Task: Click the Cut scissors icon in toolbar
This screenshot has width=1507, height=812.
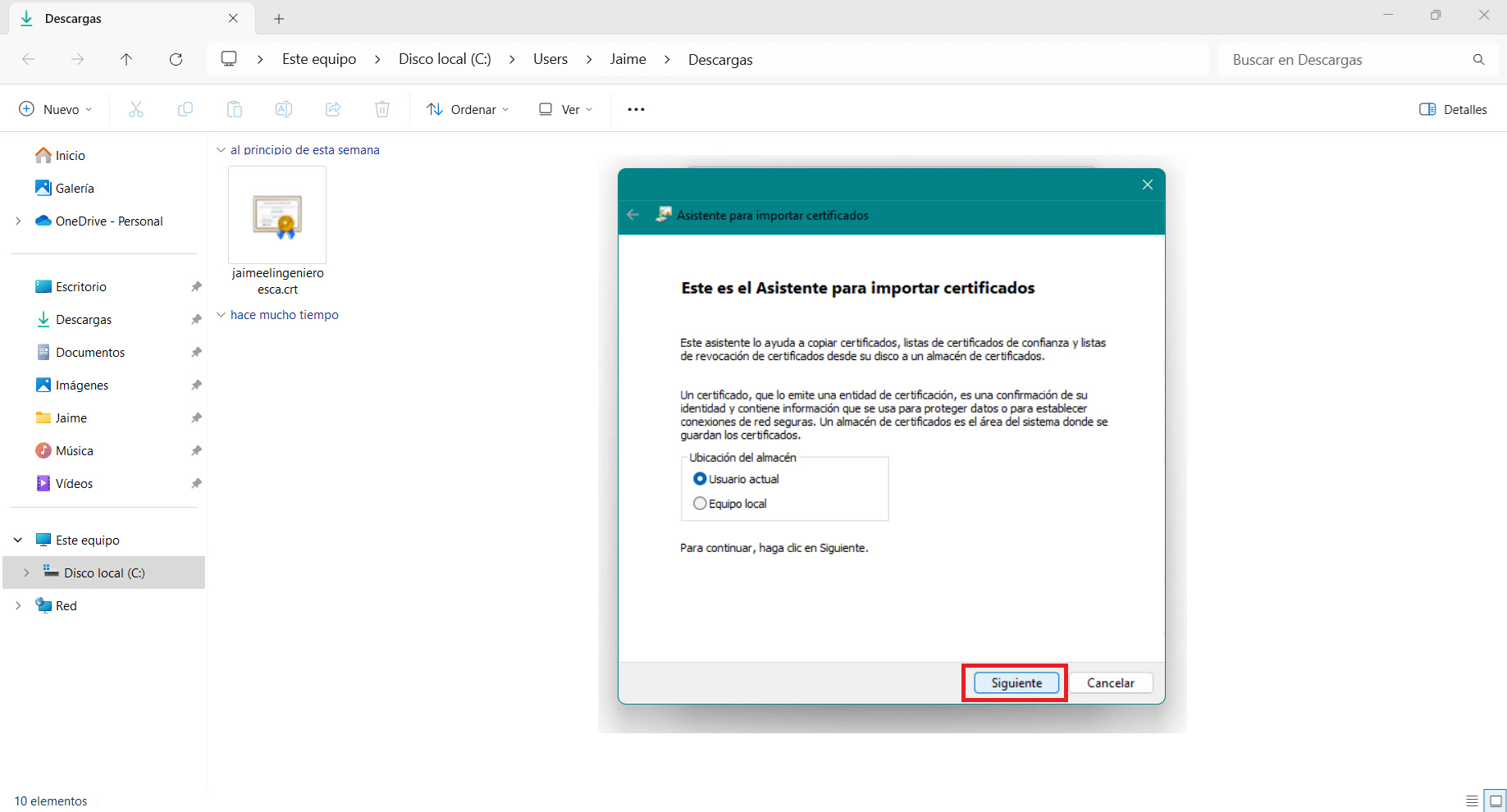Action: pos(136,109)
